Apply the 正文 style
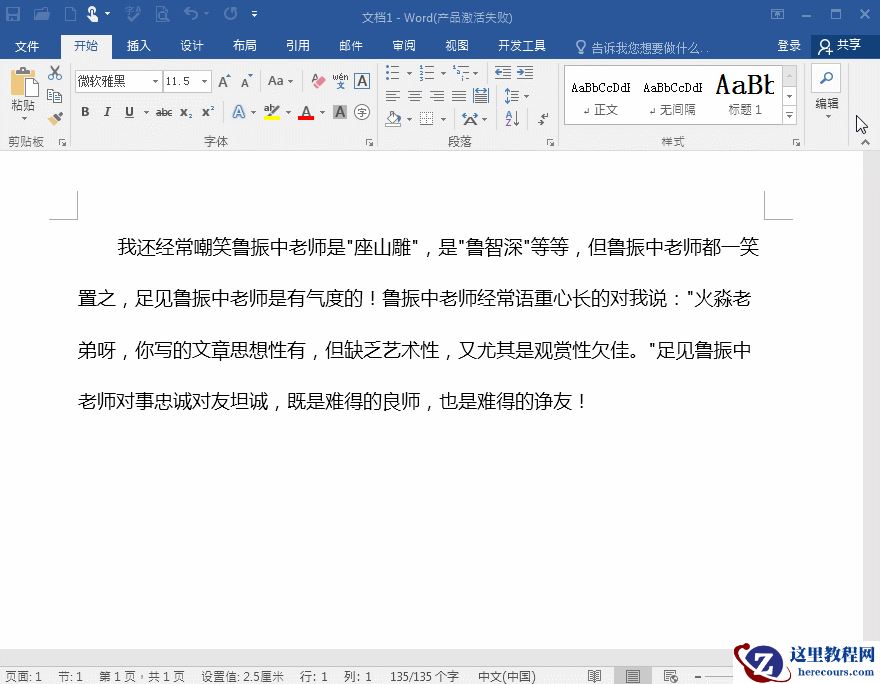 click(x=601, y=97)
